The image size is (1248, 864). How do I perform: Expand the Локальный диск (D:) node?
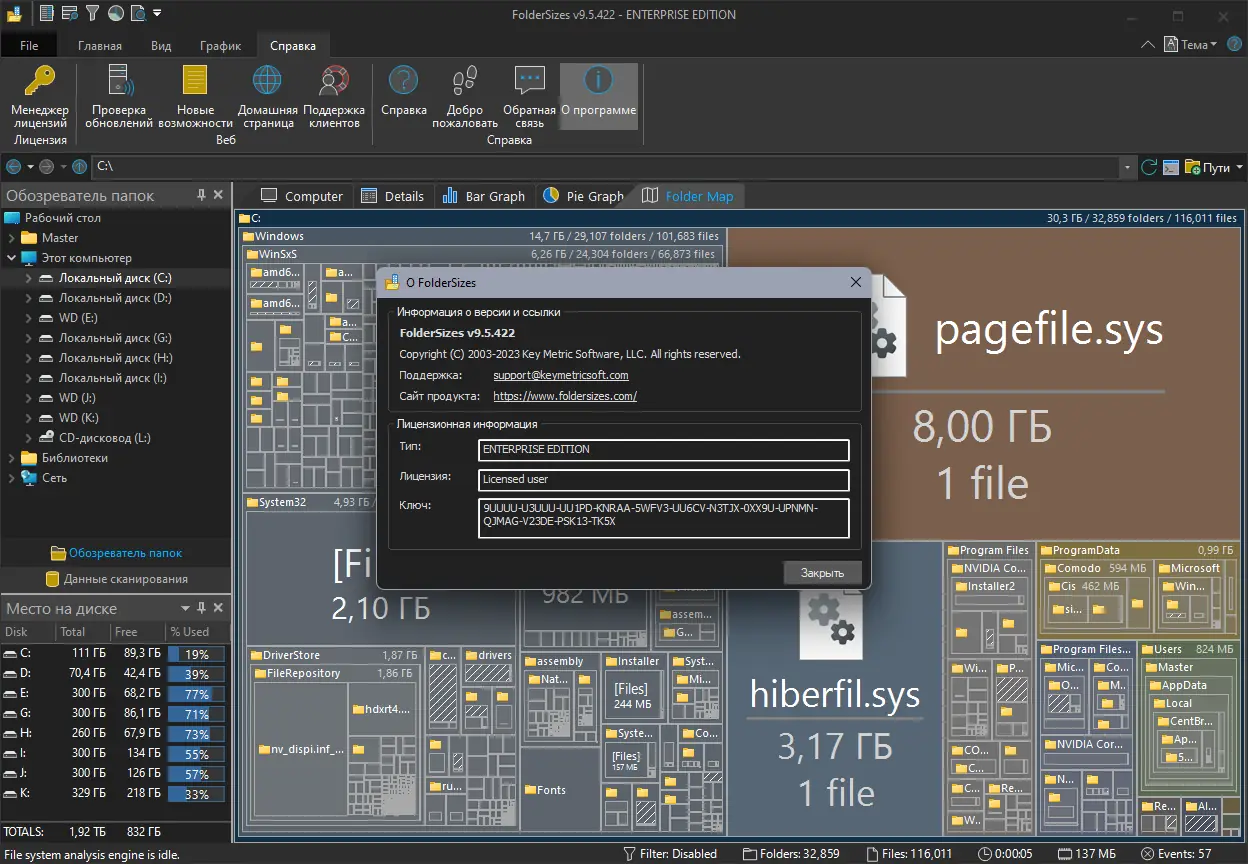tap(28, 298)
